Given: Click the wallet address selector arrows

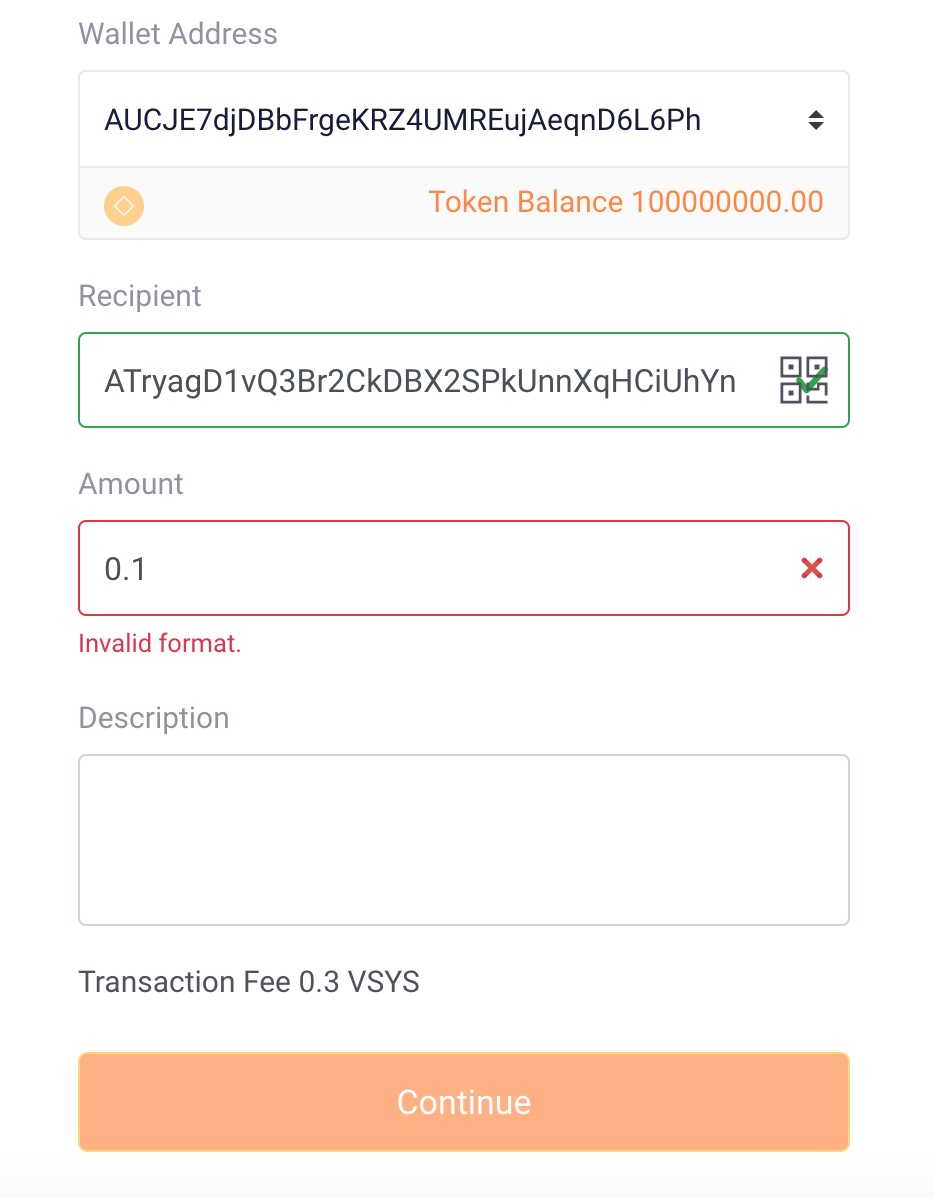Looking at the screenshot, I should (x=816, y=118).
